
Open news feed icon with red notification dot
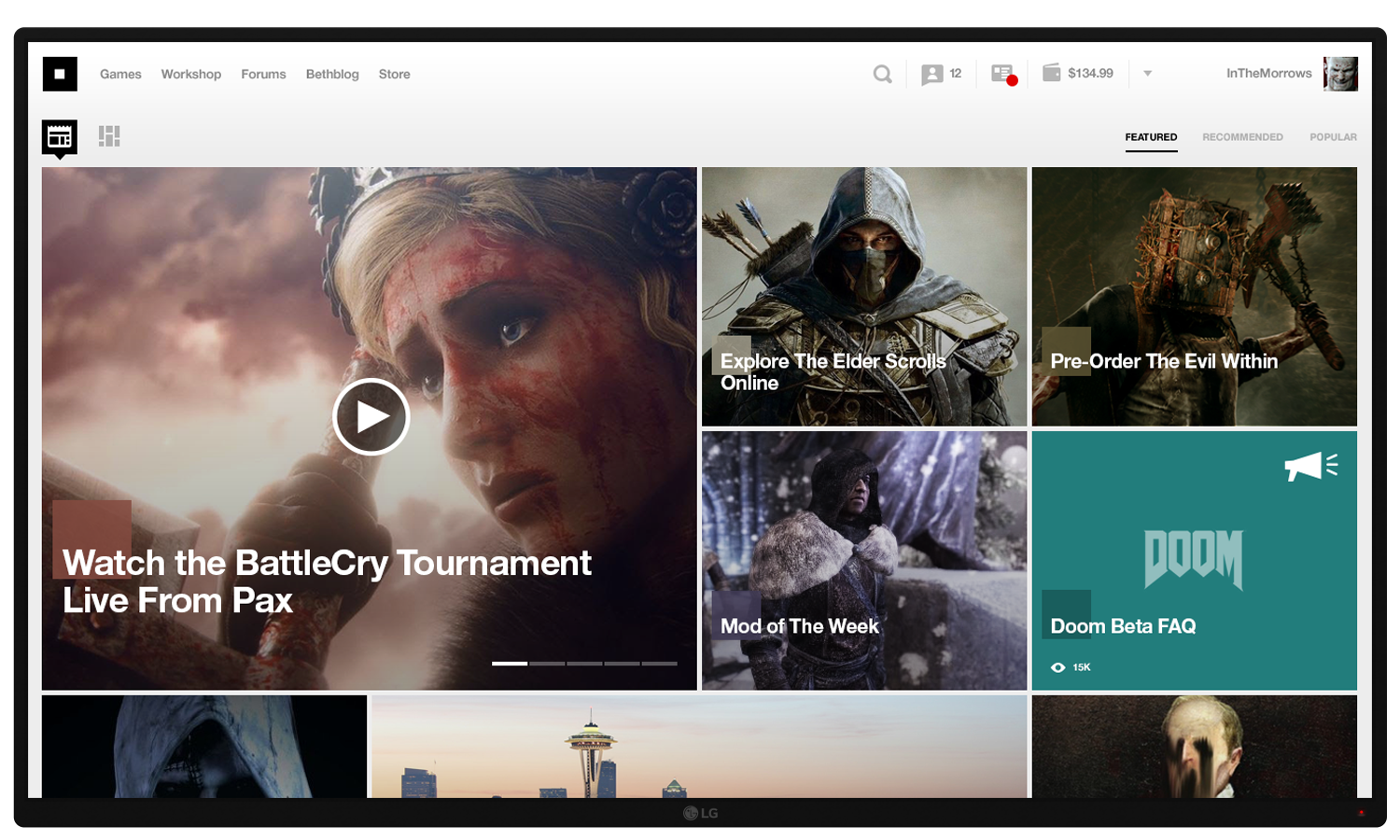click(1003, 75)
